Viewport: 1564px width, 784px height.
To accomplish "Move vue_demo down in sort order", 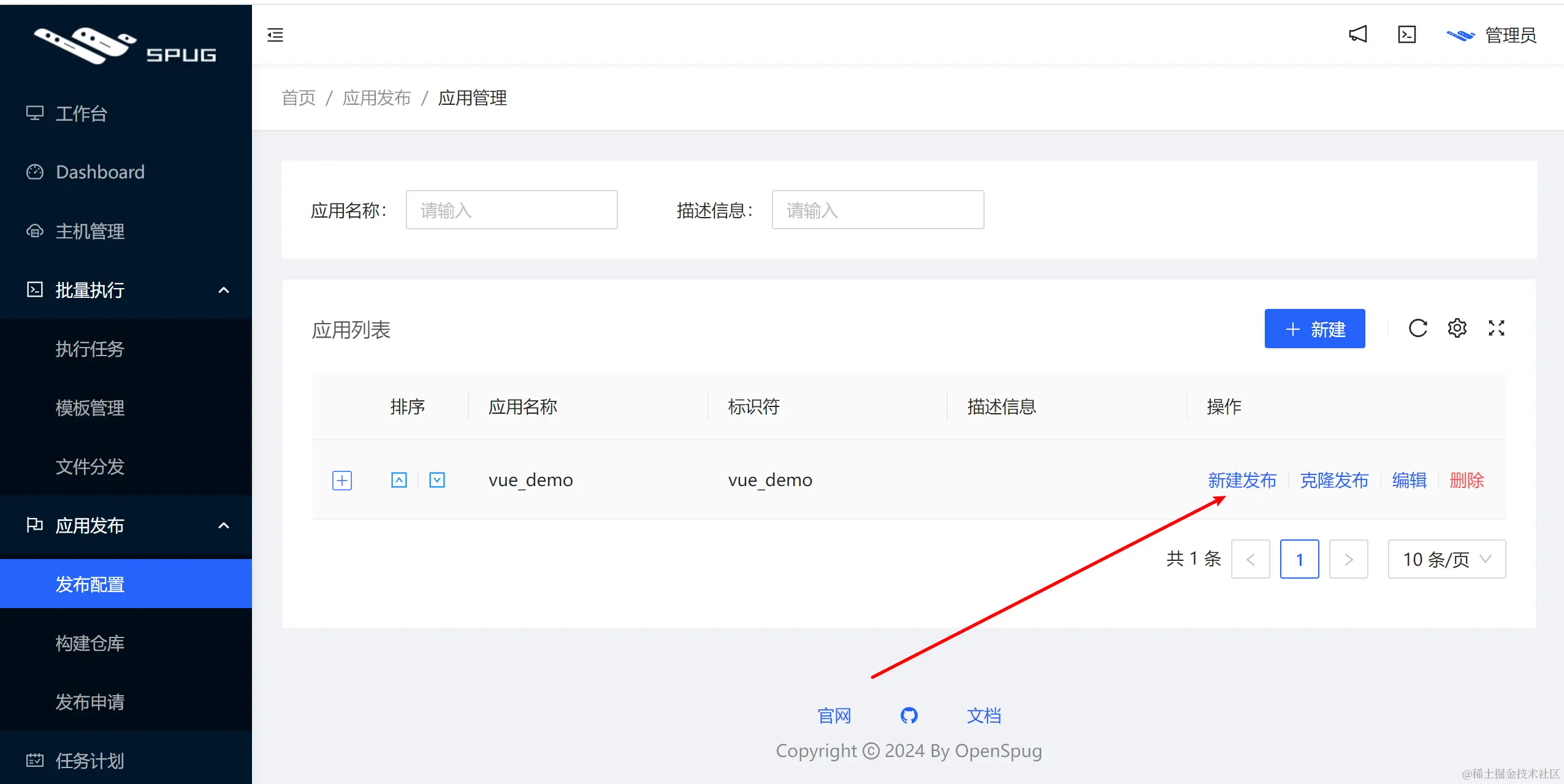I will [437, 480].
